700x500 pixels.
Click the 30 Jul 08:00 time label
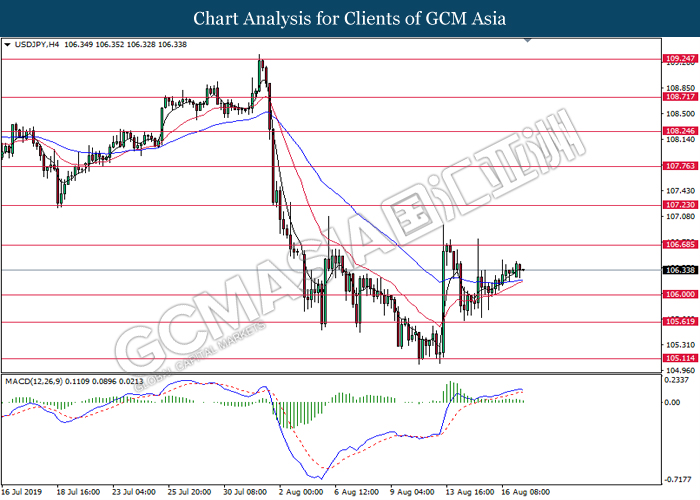click(245, 492)
